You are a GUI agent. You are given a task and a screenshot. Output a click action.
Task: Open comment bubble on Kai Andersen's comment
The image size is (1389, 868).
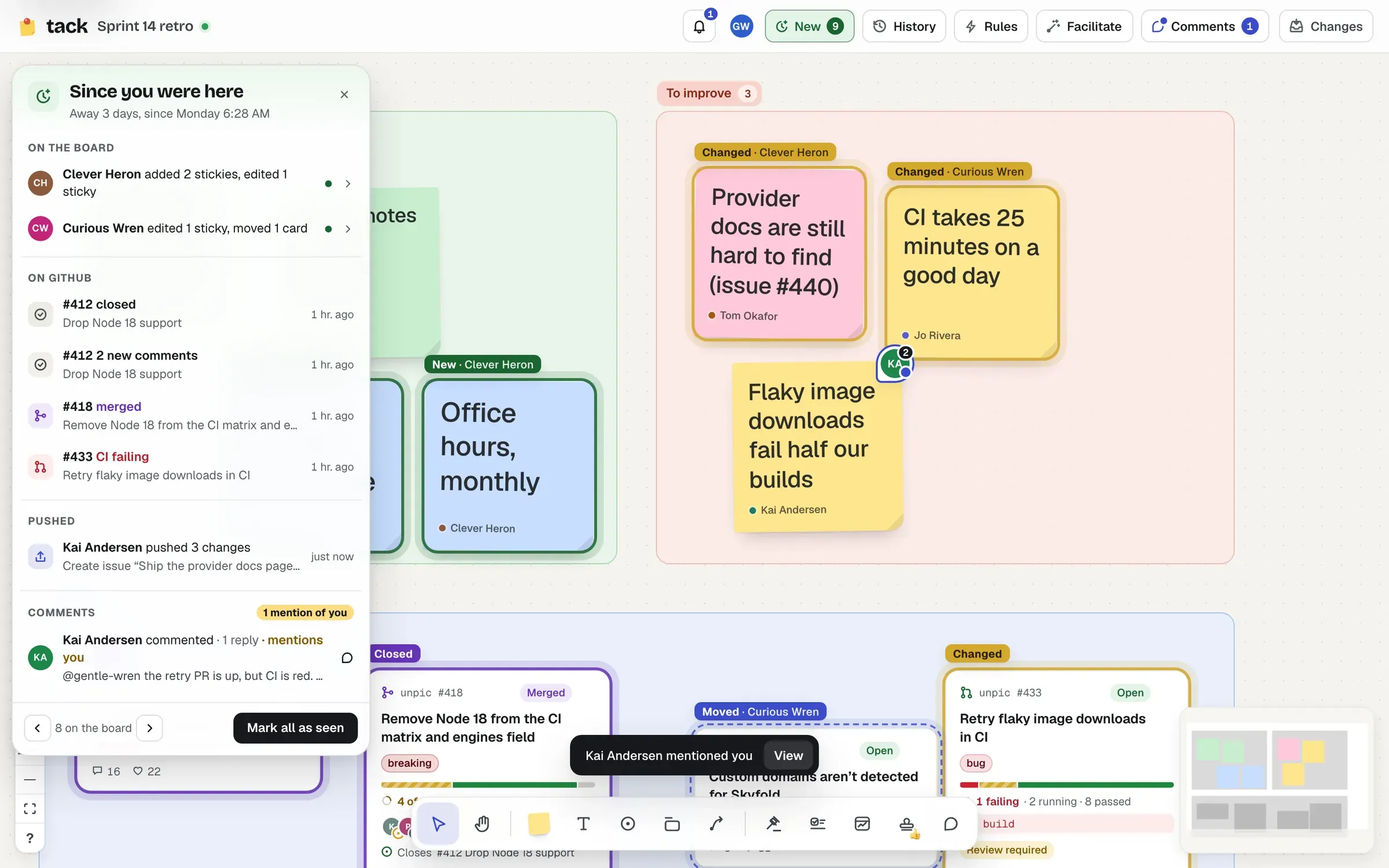[347, 658]
